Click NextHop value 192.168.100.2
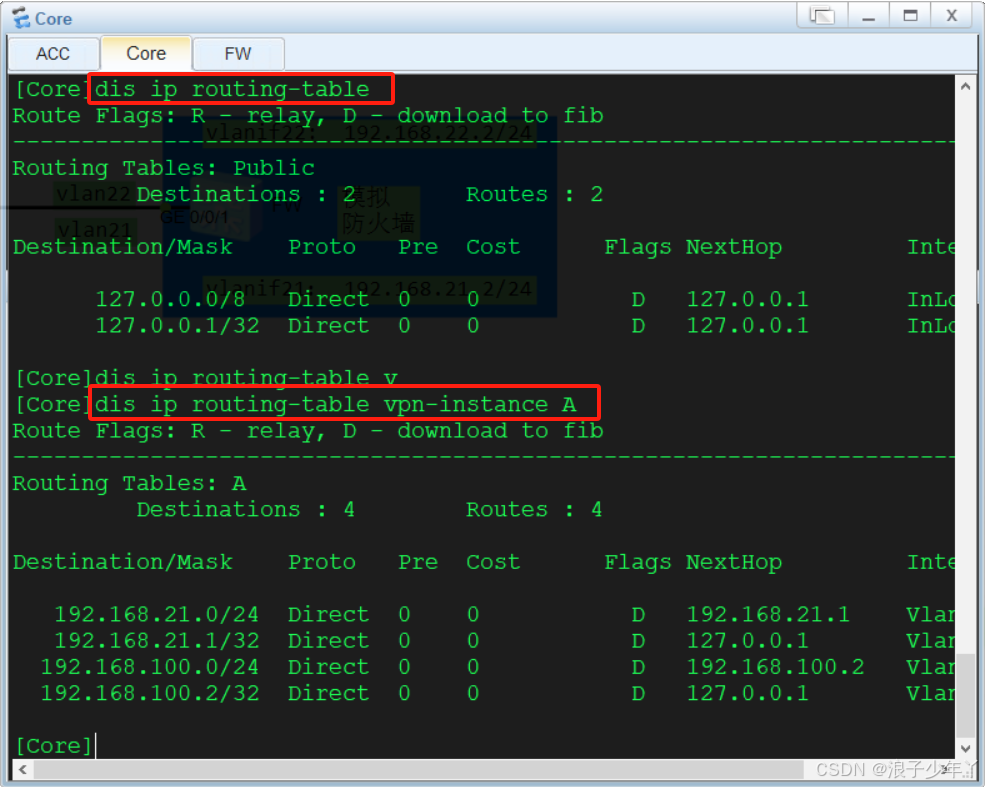The height and width of the screenshot is (787, 985). pyautogui.click(x=775, y=667)
